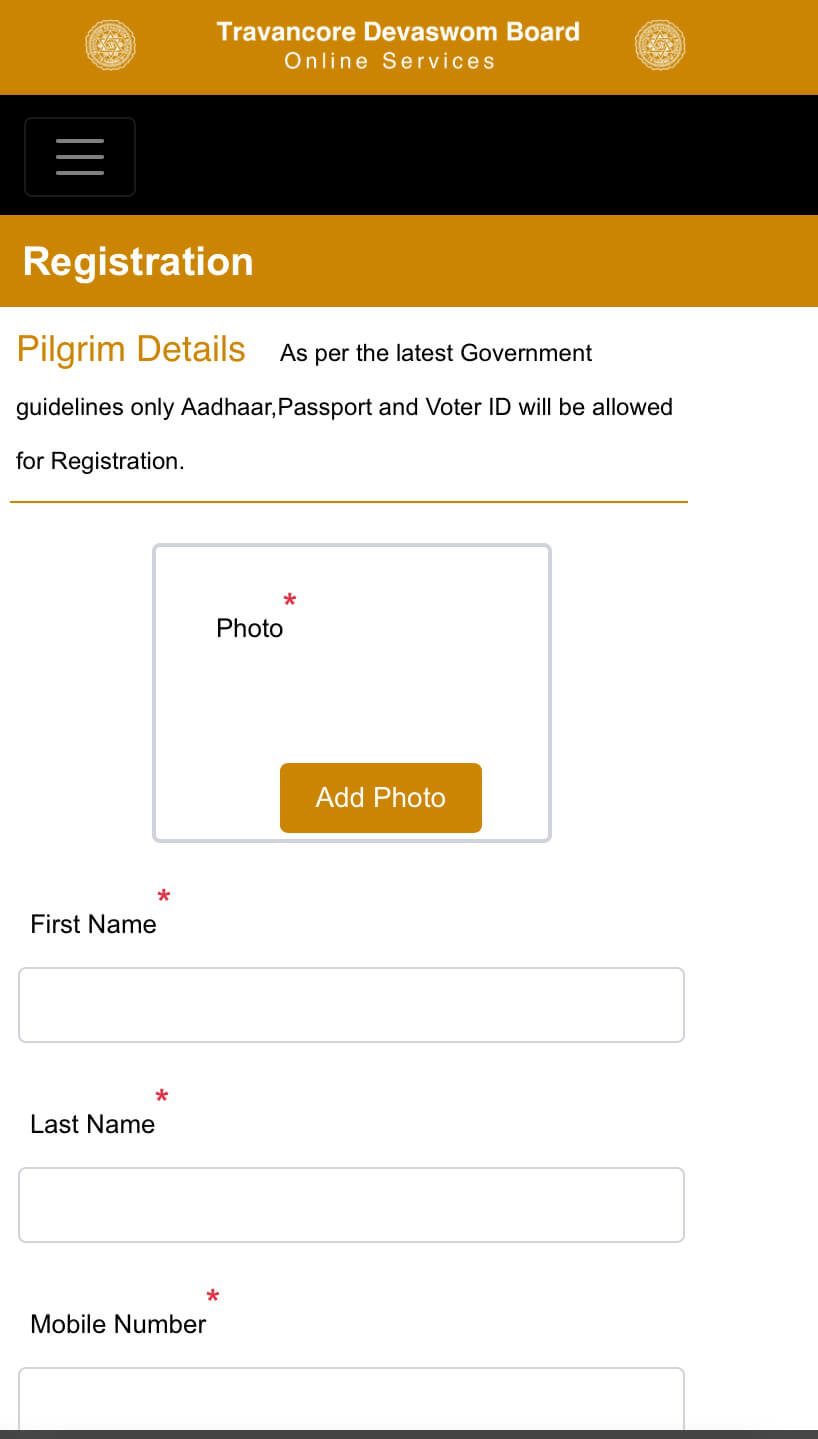Click the left Devaswom Board emblem

click(110, 46)
